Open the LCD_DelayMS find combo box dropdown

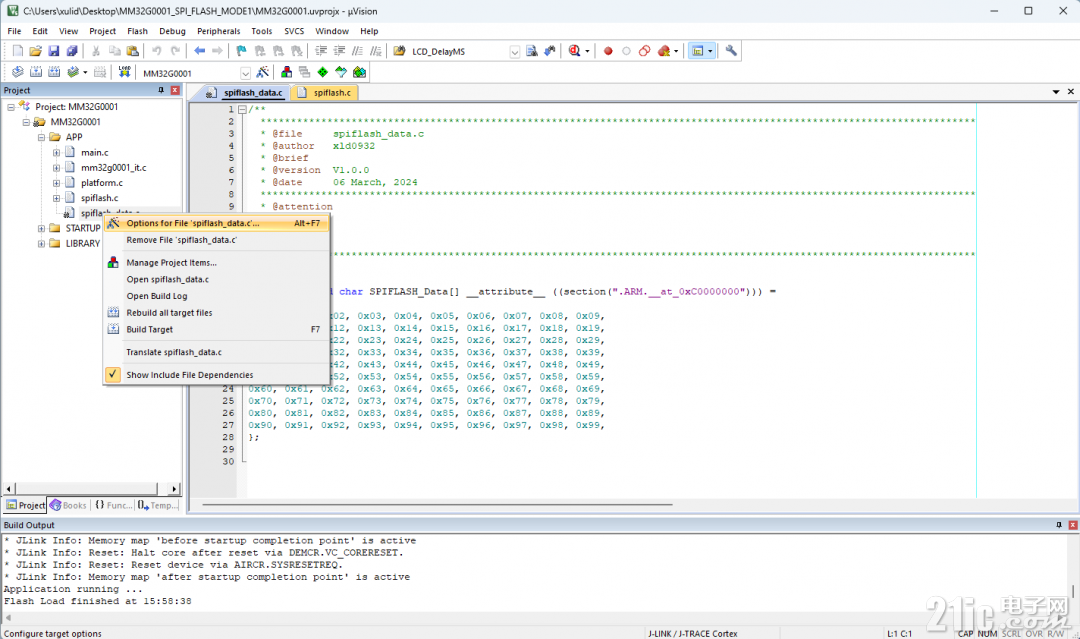click(514, 52)
